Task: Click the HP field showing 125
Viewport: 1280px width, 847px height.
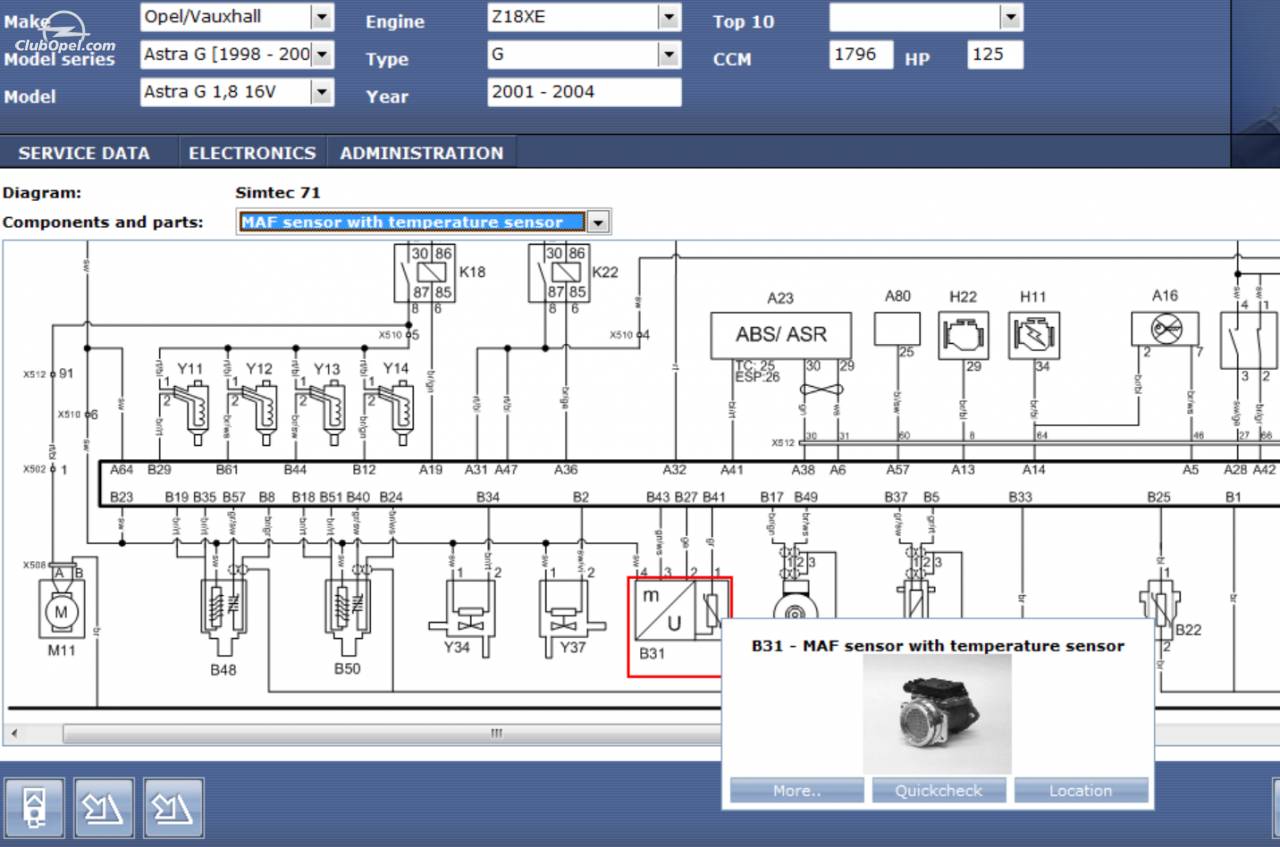Action: click(995, 54)
